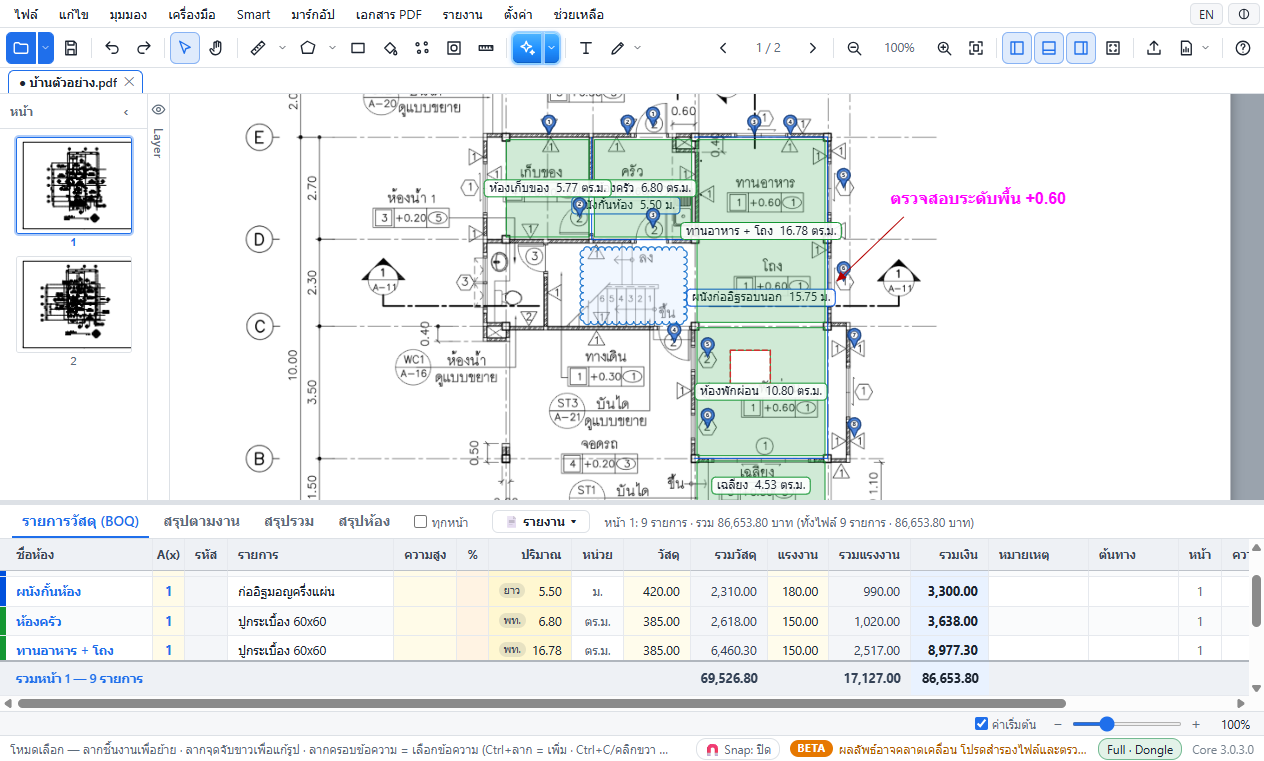Select the Text annotation tool
This screenshot has width=1264, height=761.
586,48
